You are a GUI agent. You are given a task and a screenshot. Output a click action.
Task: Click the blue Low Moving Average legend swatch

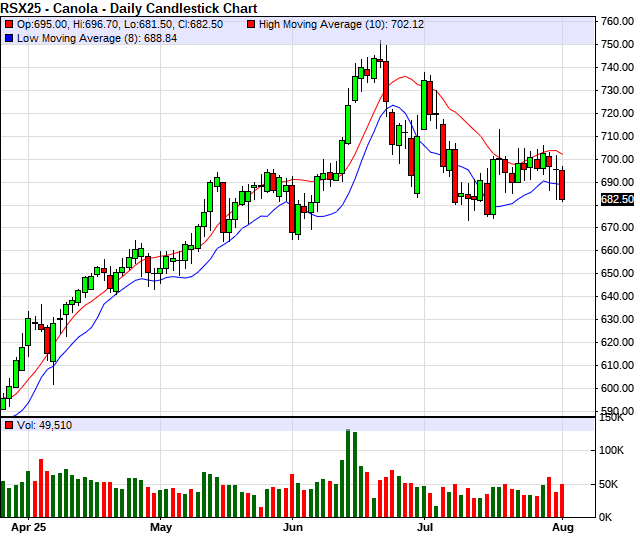coord(9,38)
